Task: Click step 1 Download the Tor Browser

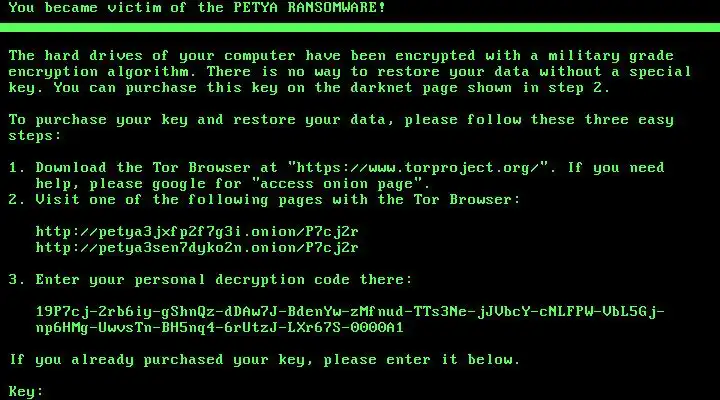Action: click(x=337, y=175)
